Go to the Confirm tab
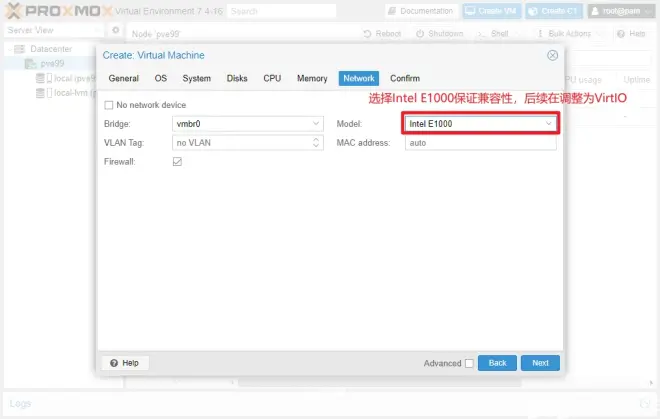 405,78
